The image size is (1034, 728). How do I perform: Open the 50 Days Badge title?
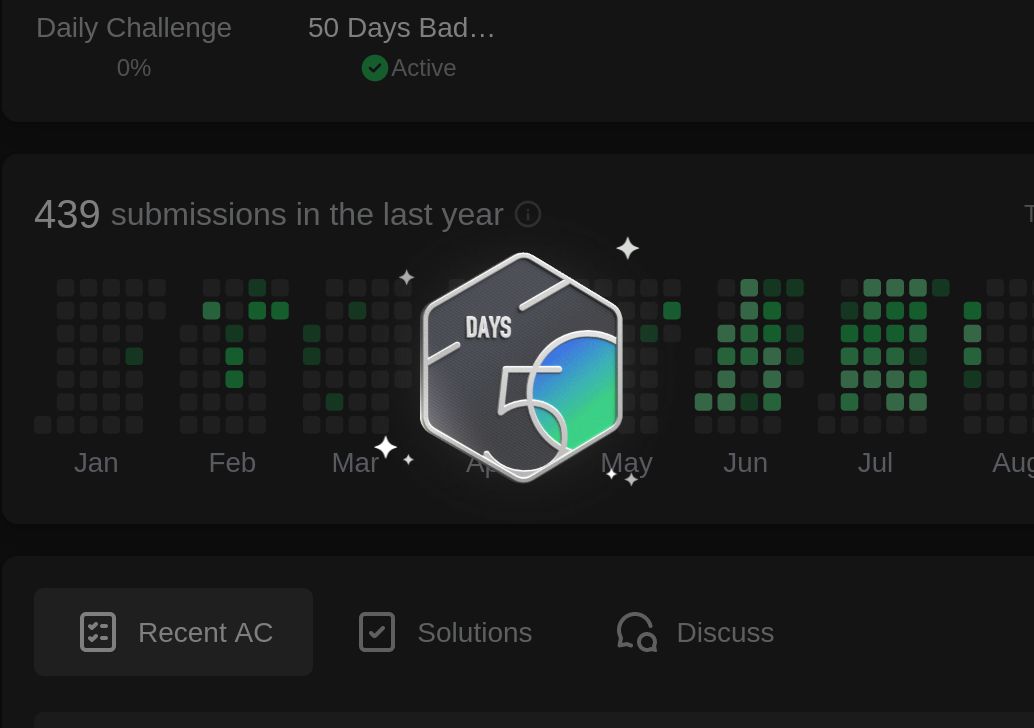401,28
